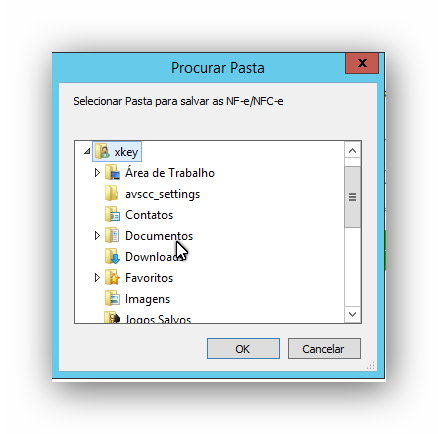Click the scrollbar up arrow
This screenshot has height=434, width=438.
tap(352, 151)
